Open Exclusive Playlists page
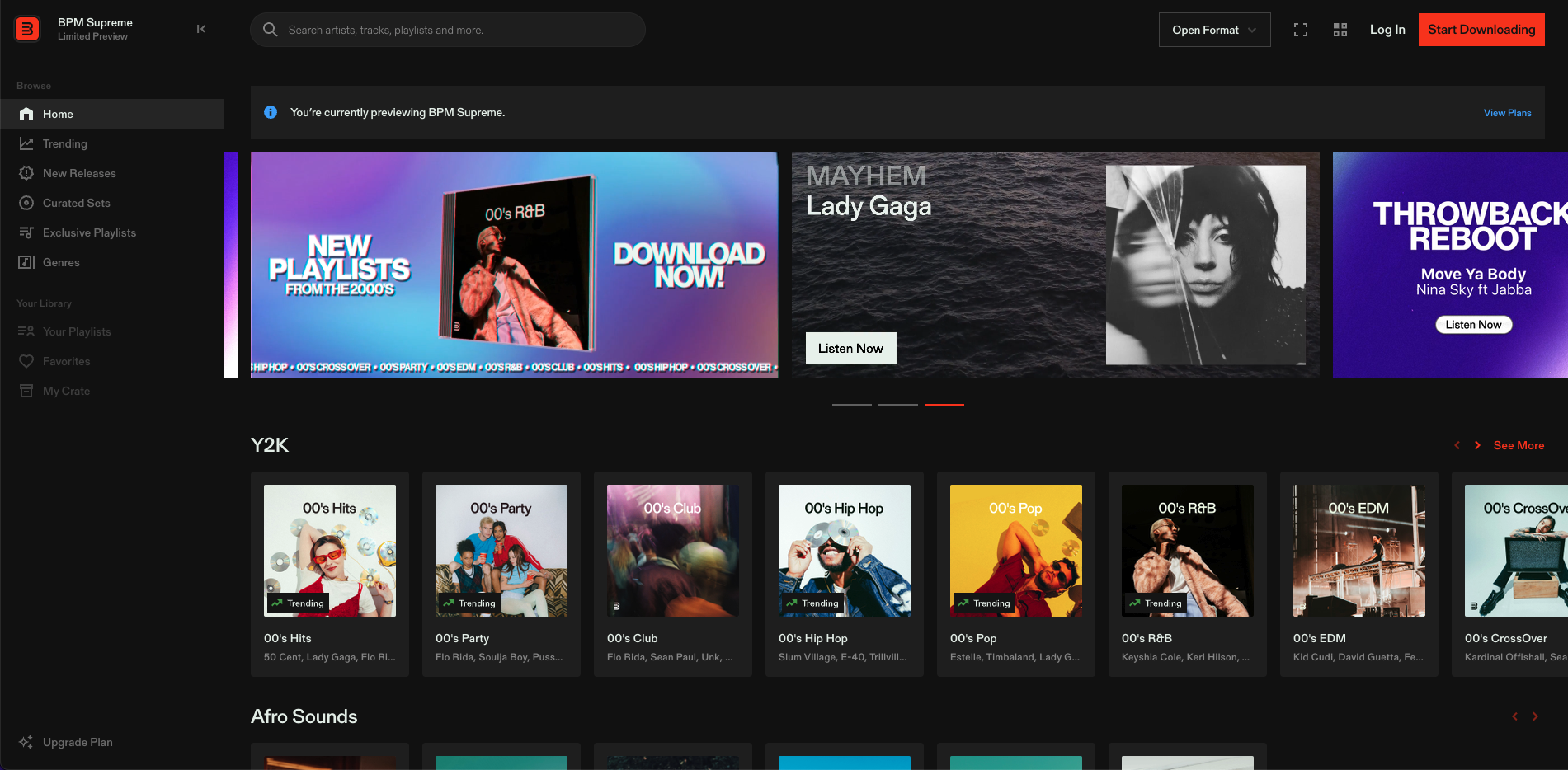The height and width of the screenshot is (770, 1568). (x=112, y=232)
